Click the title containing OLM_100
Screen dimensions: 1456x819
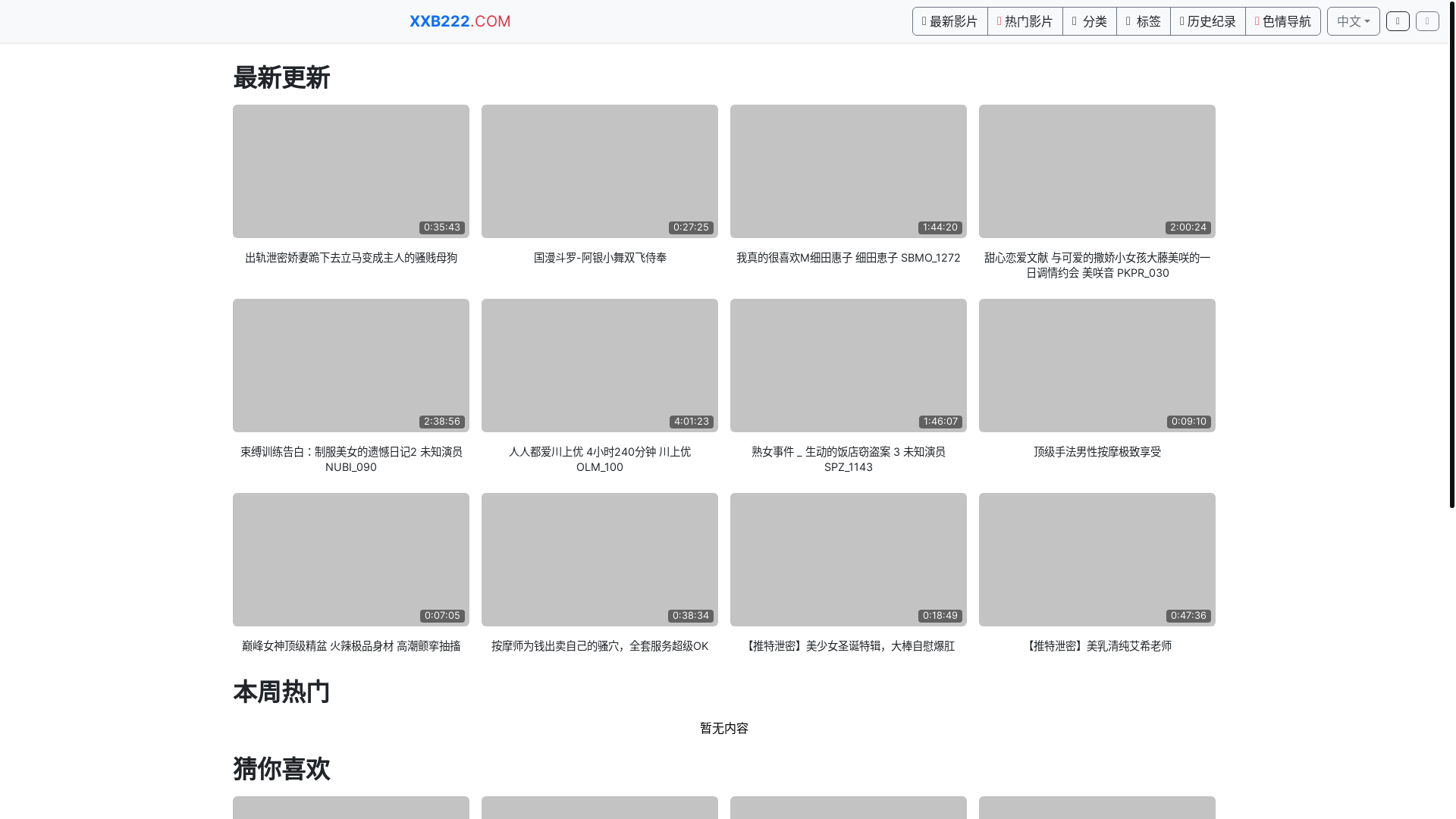coord(600,460)
